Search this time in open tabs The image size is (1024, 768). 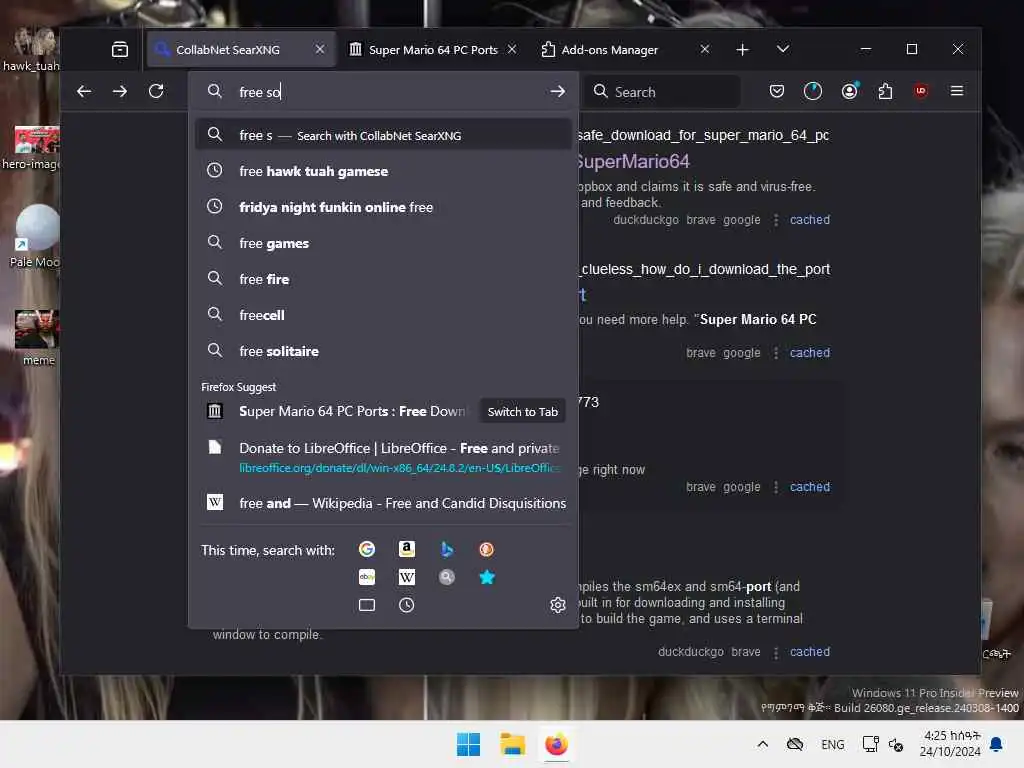(366, 605)
